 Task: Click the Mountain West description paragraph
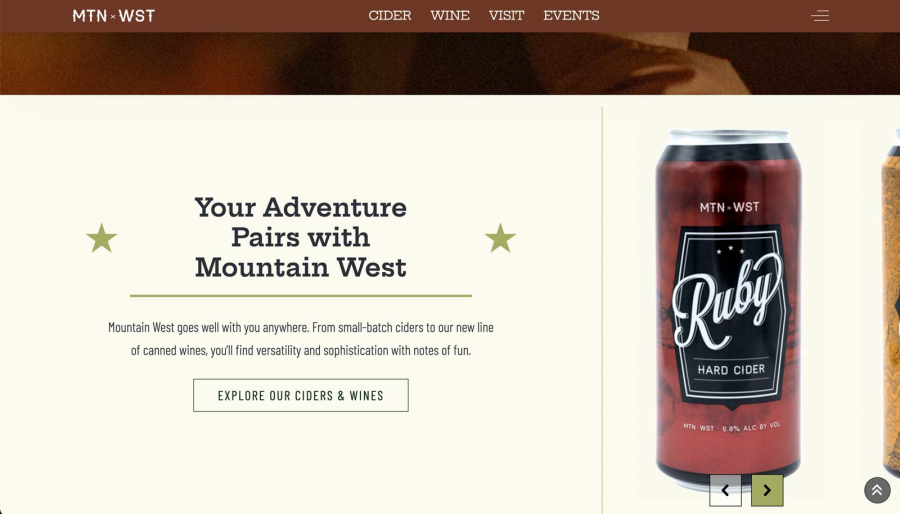[x=301, y=338]
